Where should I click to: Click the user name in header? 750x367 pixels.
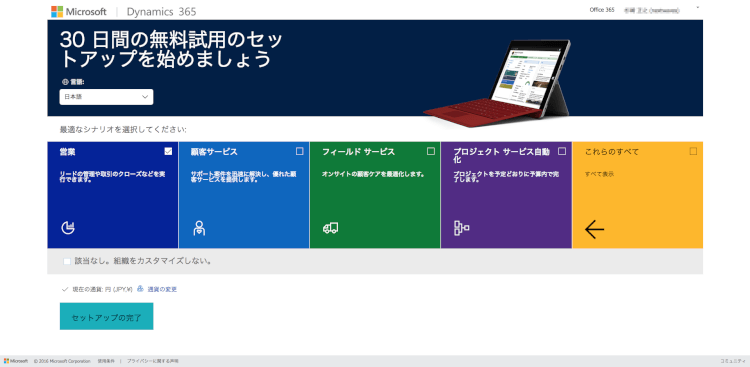click(651, 10)
